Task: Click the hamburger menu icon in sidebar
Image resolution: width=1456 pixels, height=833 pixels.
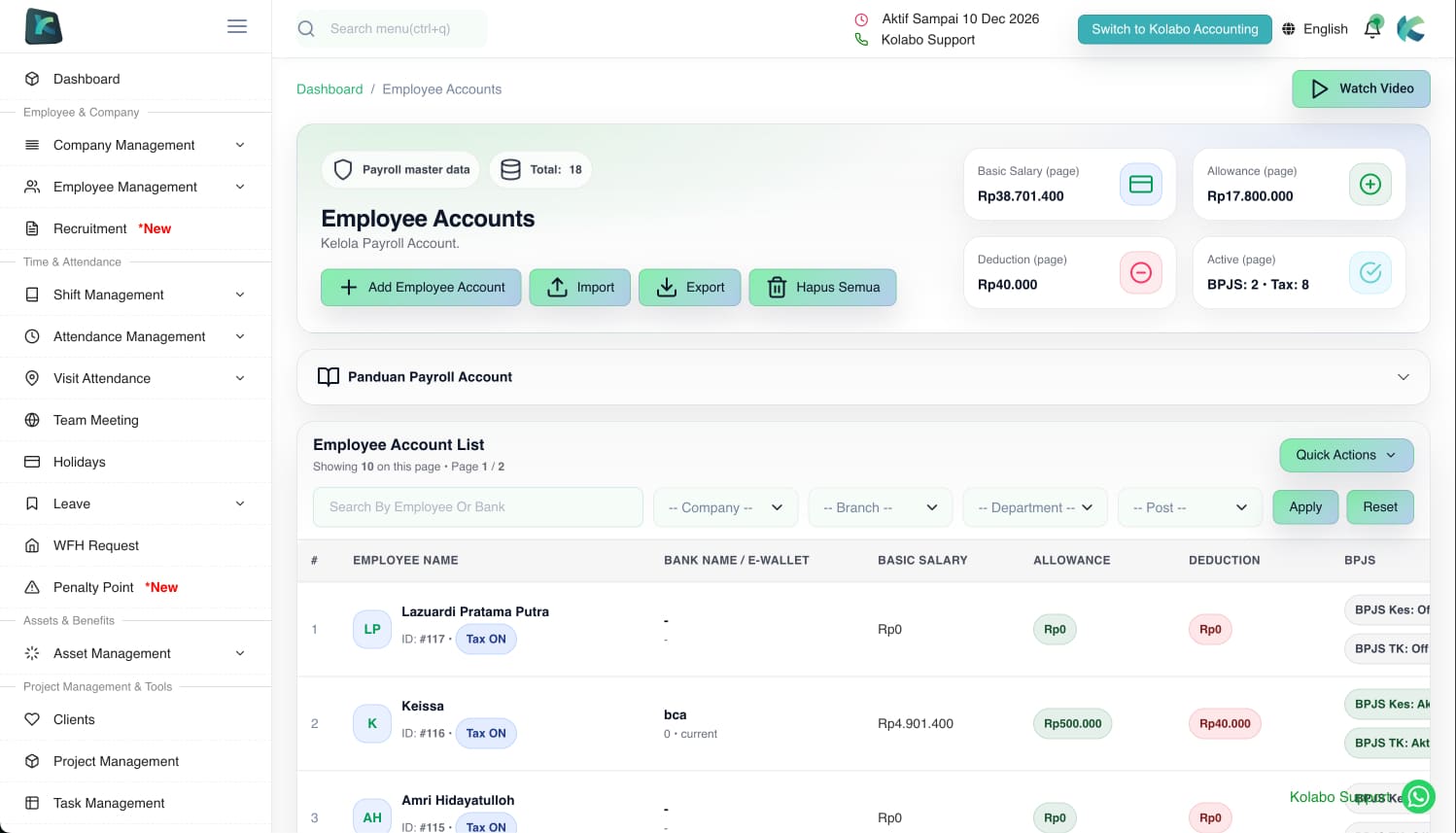Action: [237, 26]
